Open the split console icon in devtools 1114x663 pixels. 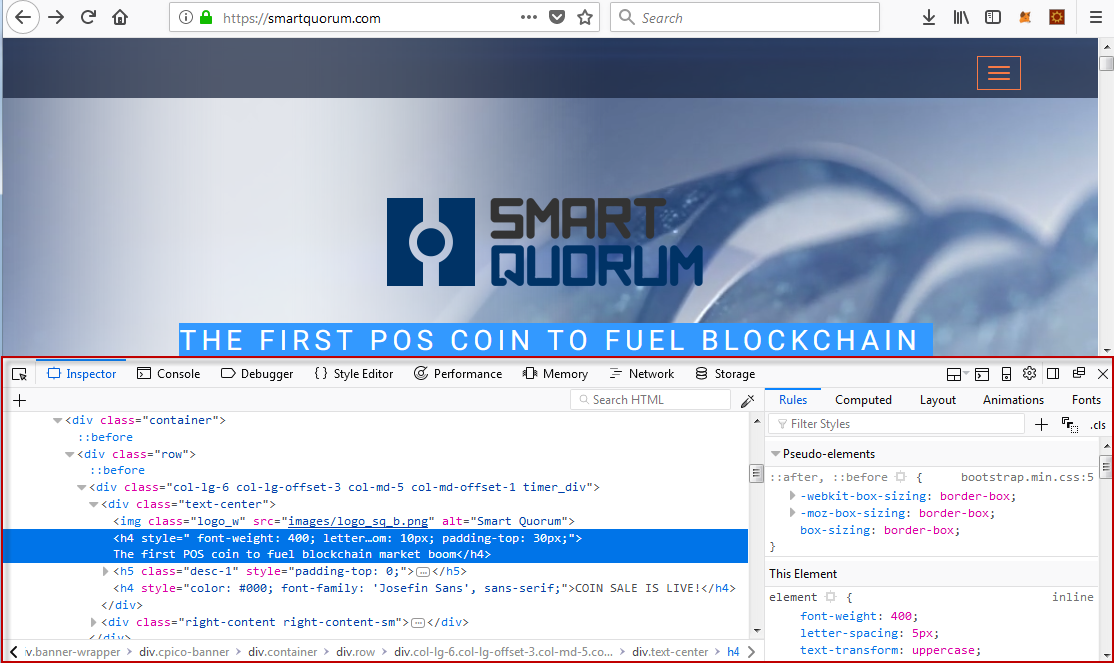pos(982,374)
